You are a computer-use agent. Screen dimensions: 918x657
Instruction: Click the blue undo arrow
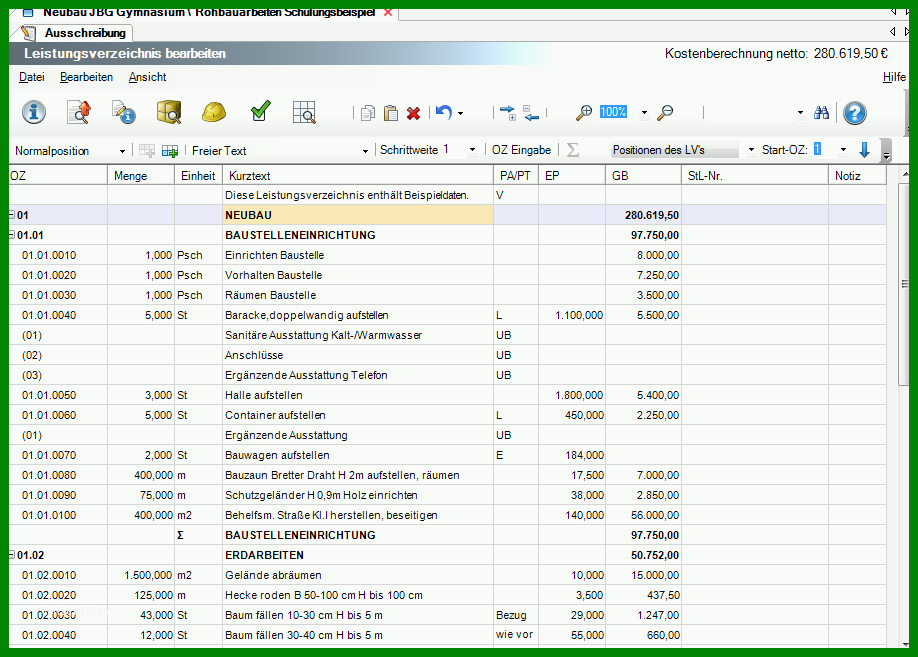(443, 112)
